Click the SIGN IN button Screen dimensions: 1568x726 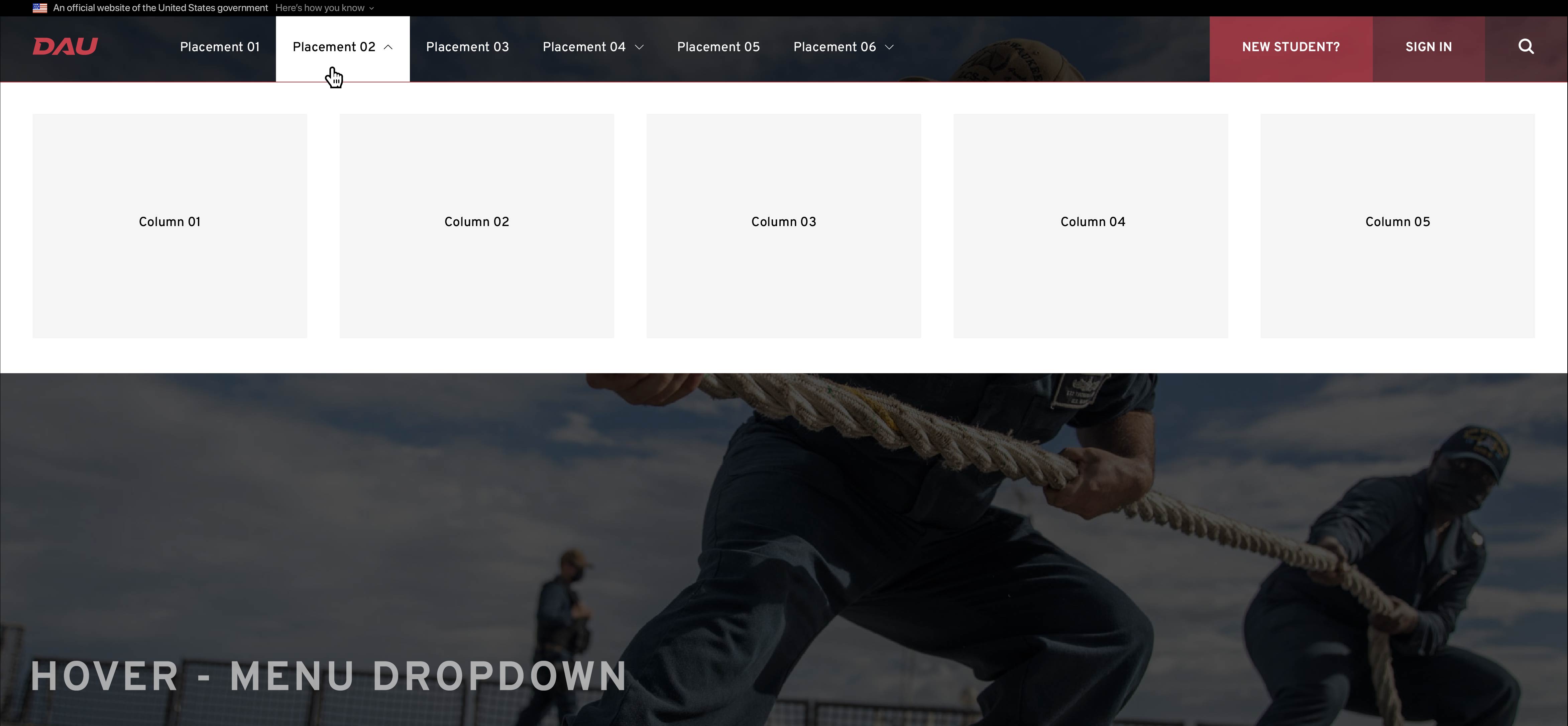pos(1429,49)
